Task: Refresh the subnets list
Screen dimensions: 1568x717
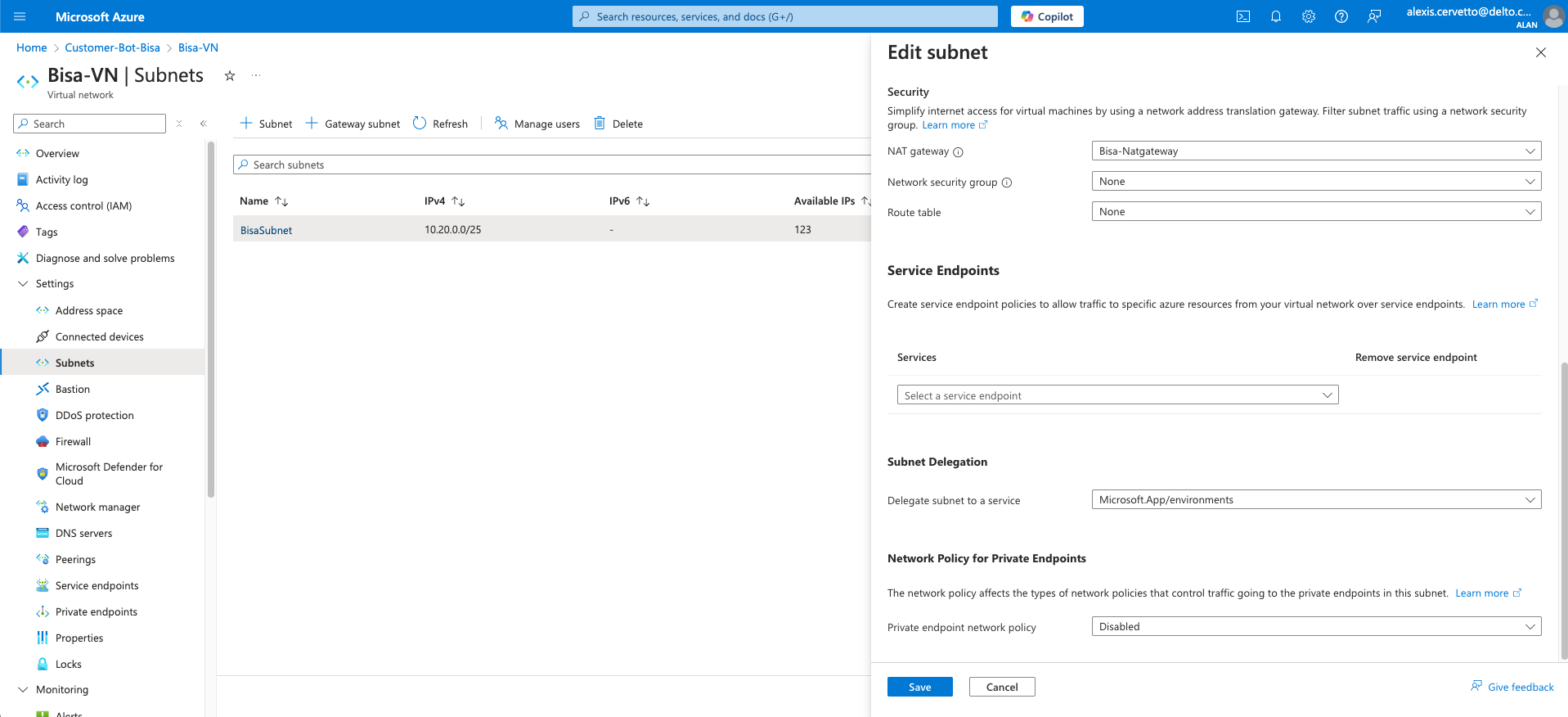Action: point(440,124)
